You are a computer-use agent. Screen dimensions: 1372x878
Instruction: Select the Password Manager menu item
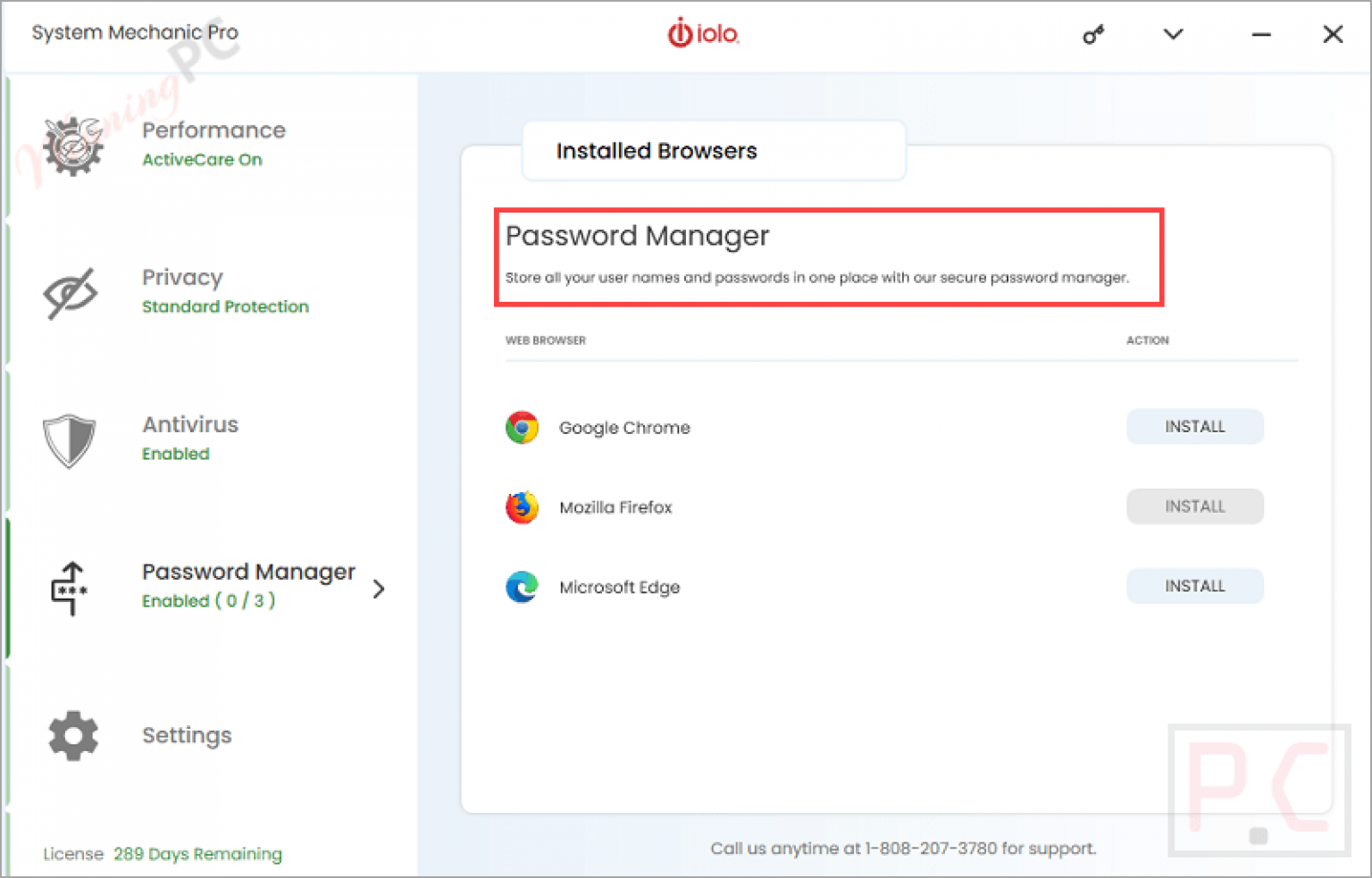tap(248, 572)
